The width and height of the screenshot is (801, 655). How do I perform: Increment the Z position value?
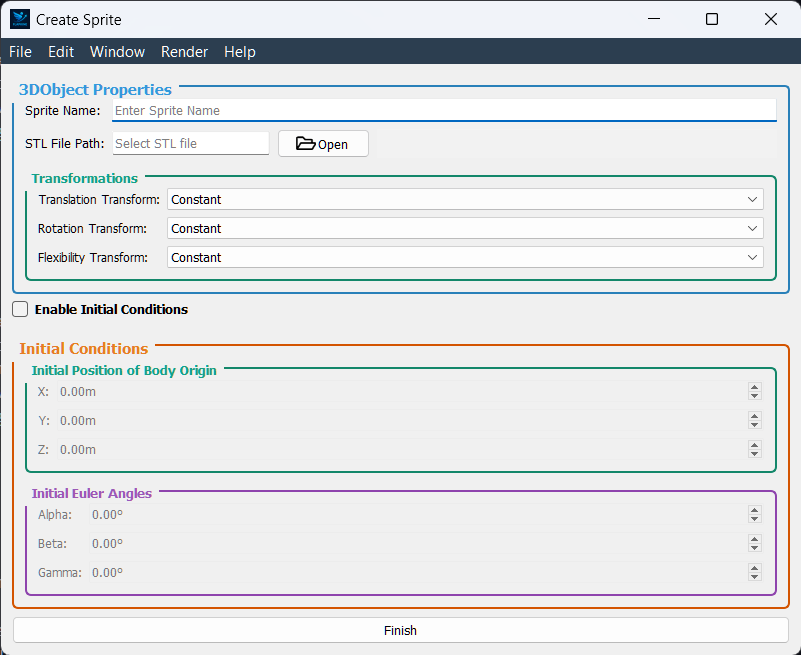[x=755, y=445]
